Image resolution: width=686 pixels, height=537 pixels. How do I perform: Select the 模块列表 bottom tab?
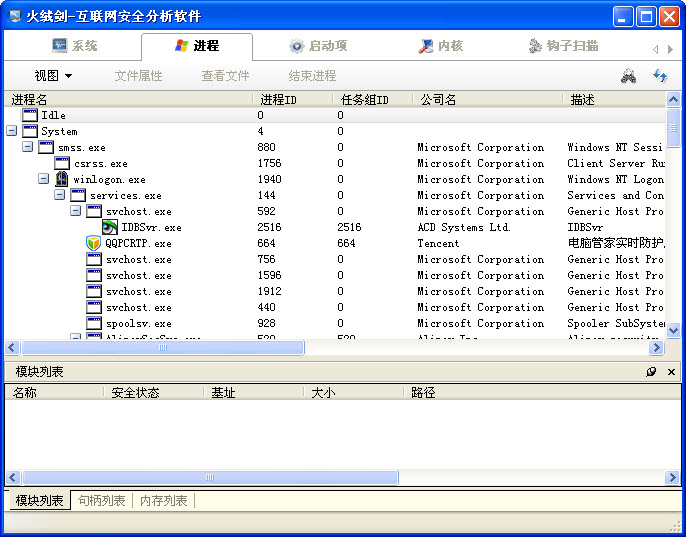(39, 500)
